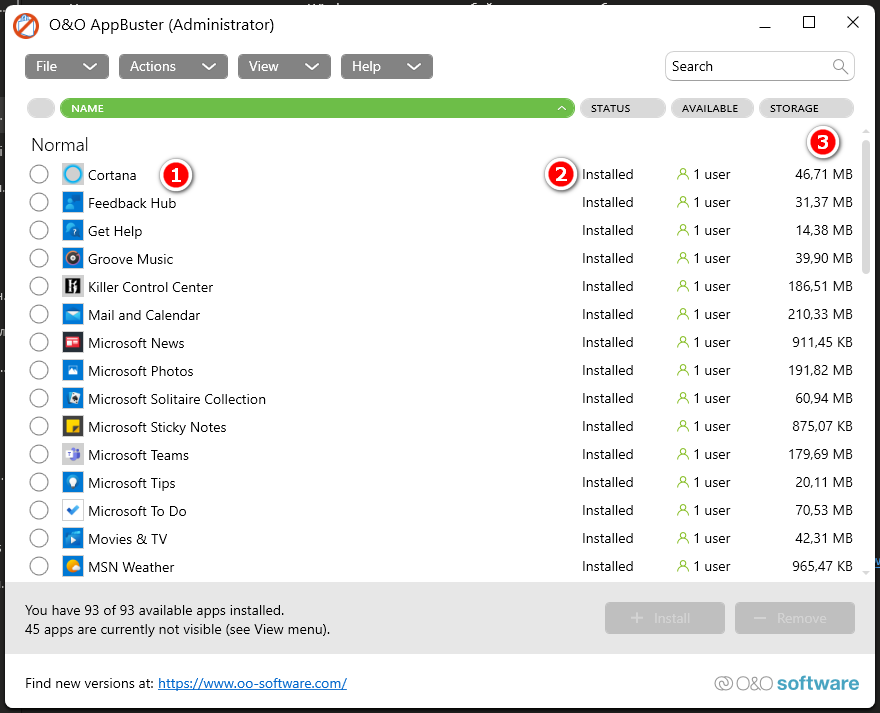Click the Microsoft Solitaire Collection icon
The width and height of the screenshot is (880, 713).
click(x=72, y=398)
